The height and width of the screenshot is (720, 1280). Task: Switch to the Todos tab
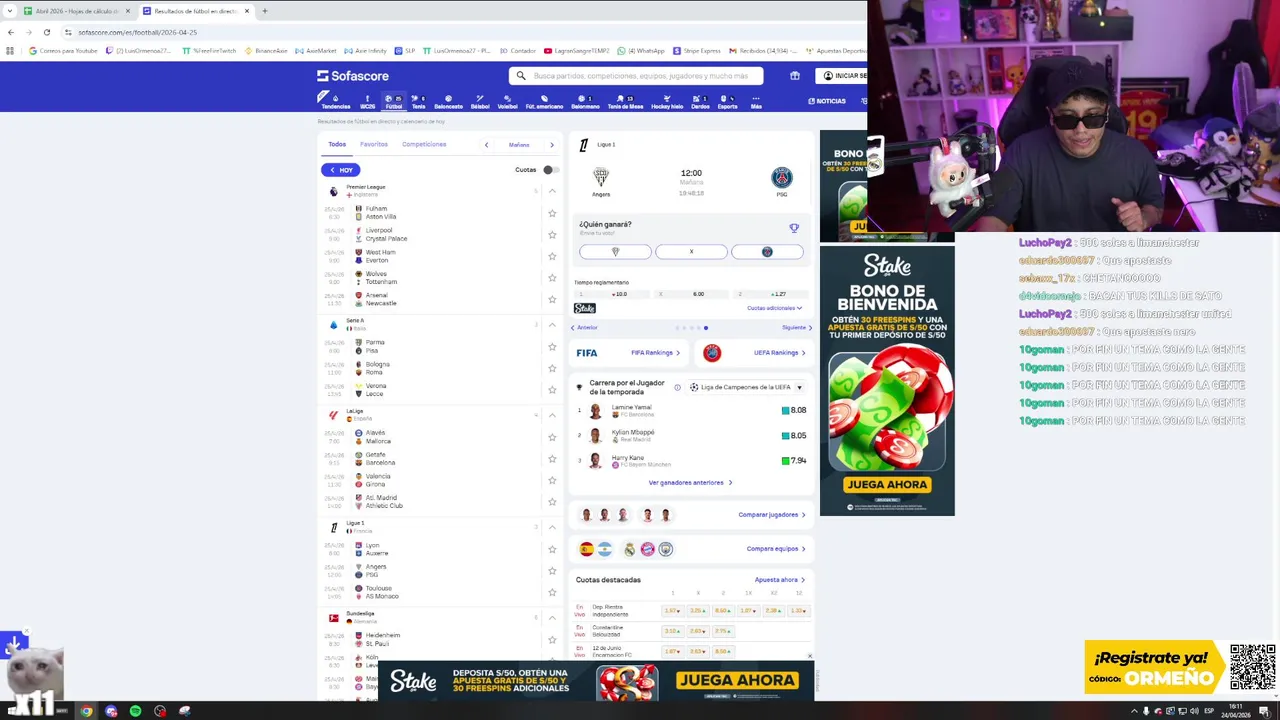coord(337,144)
